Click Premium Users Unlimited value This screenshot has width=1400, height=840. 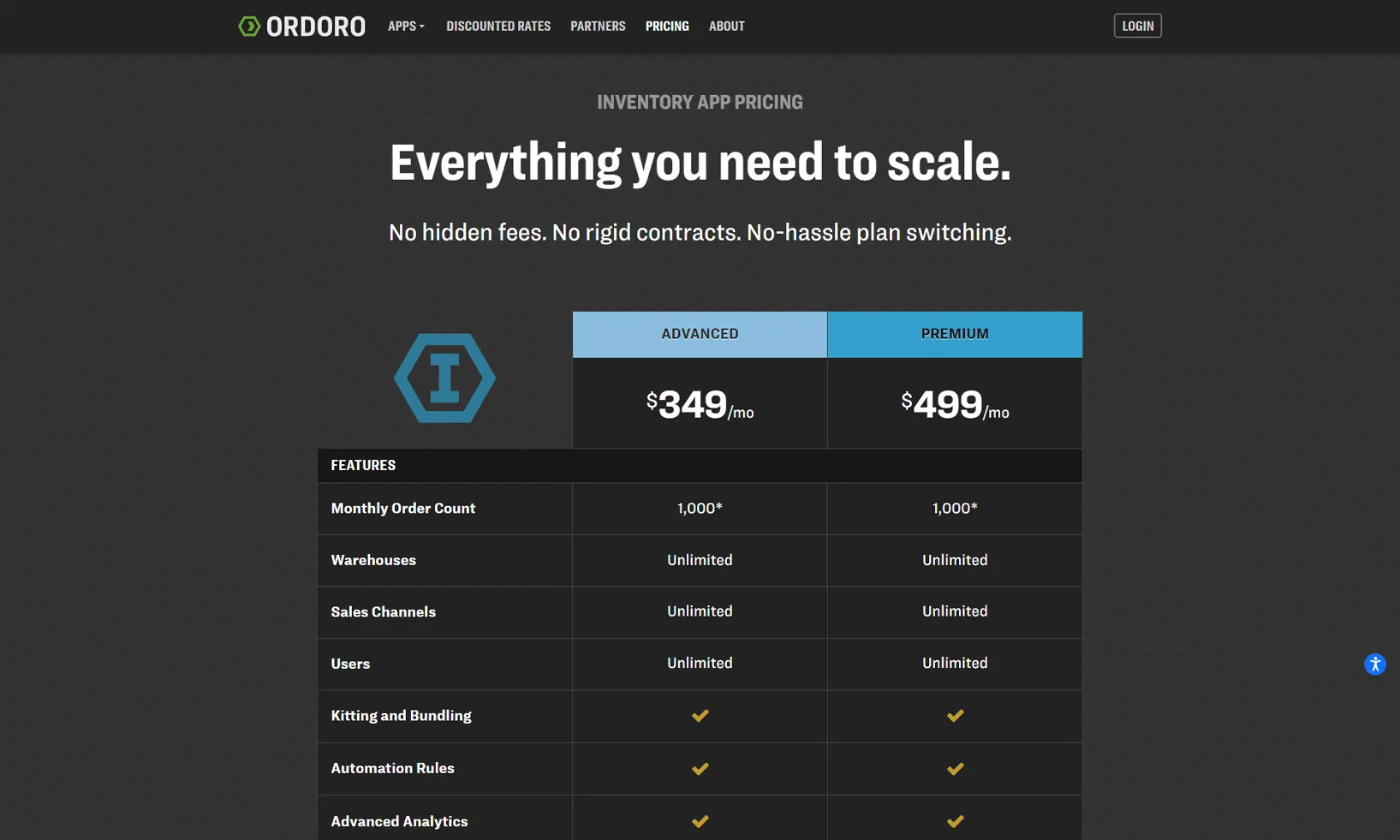click(955, 664)
